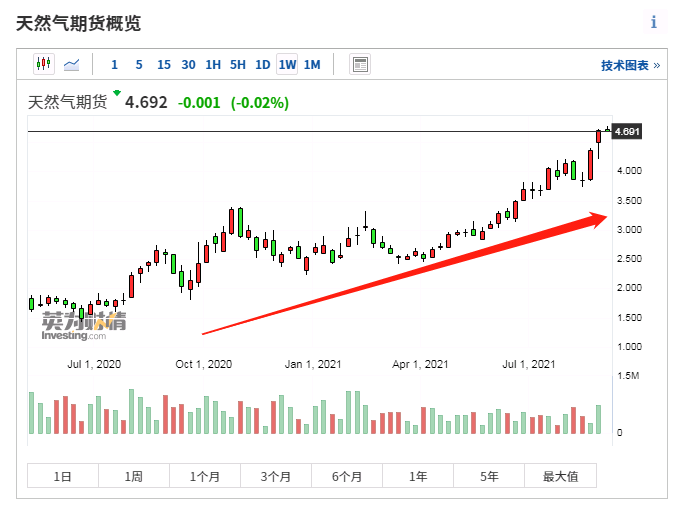Open the news overlay icon in toolbar
The width and height of the screenshot is (681, 511).
(x=360, y=65)
